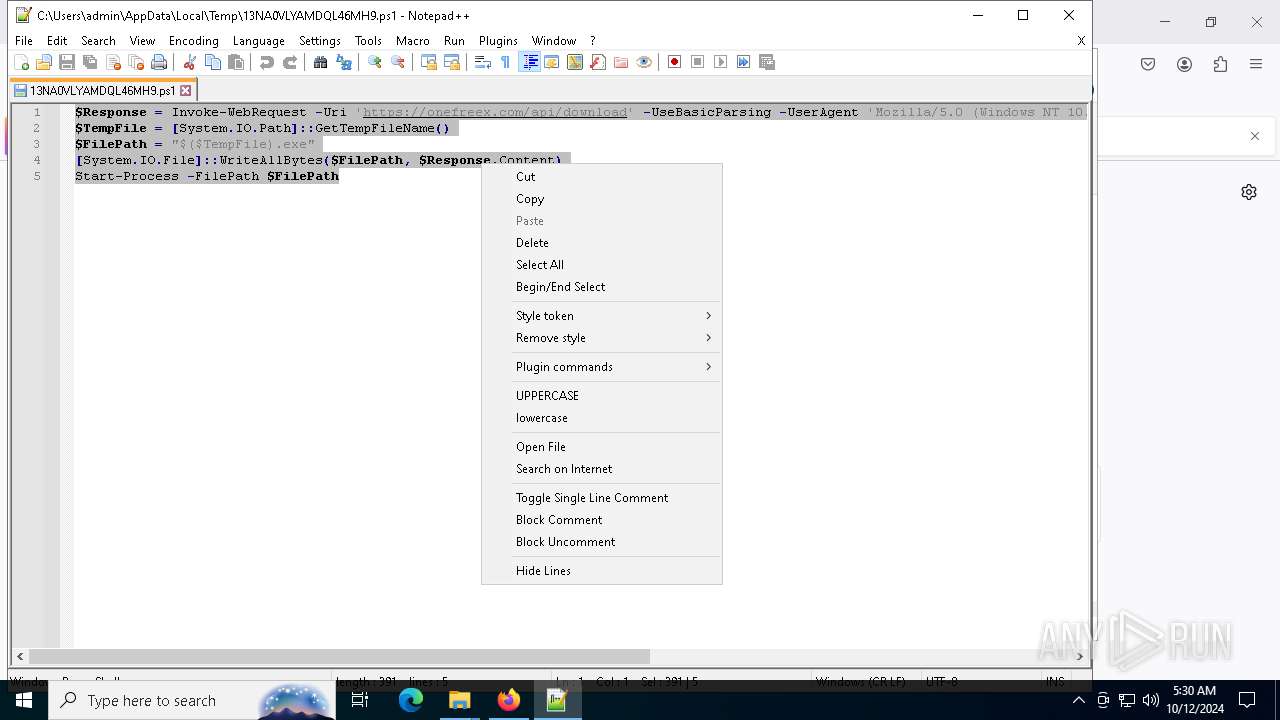Open the Document Map toolbar icon
The image size is (1280, 720).
pos(575,62)
